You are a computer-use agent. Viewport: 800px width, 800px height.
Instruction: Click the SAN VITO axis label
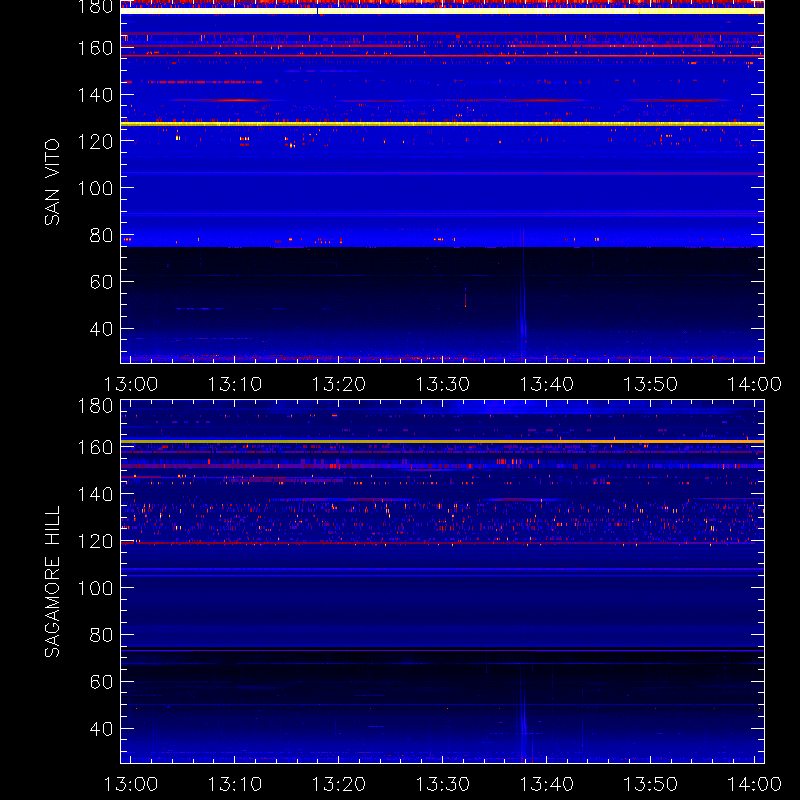click(52, 182)
